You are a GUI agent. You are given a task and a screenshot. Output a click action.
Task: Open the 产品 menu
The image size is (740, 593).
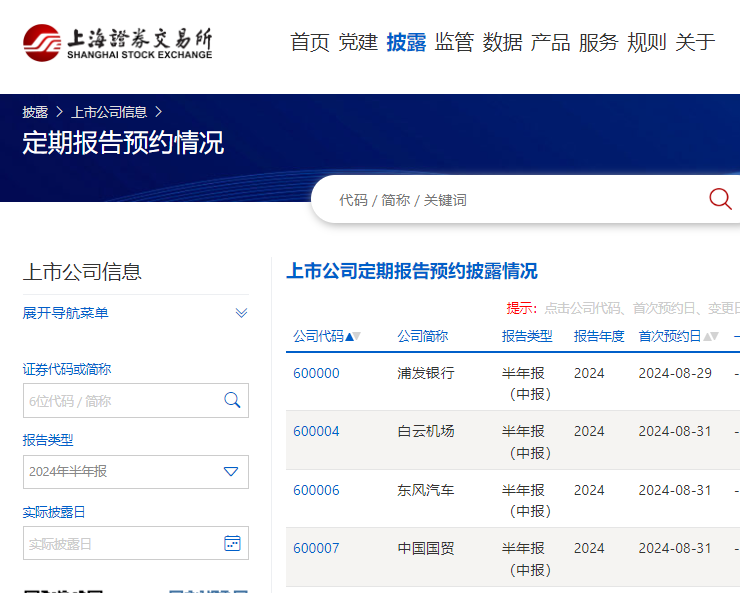click(x=550, y=42)
